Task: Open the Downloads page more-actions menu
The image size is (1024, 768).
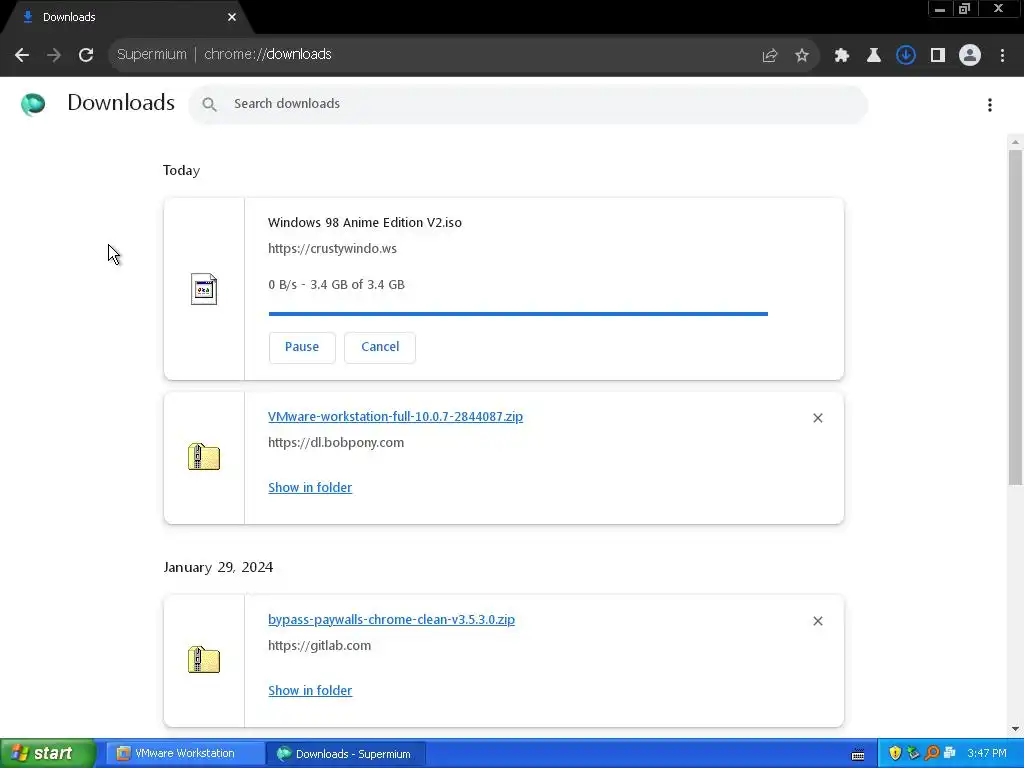Action: pyautogui.click(x=990, y=104)
